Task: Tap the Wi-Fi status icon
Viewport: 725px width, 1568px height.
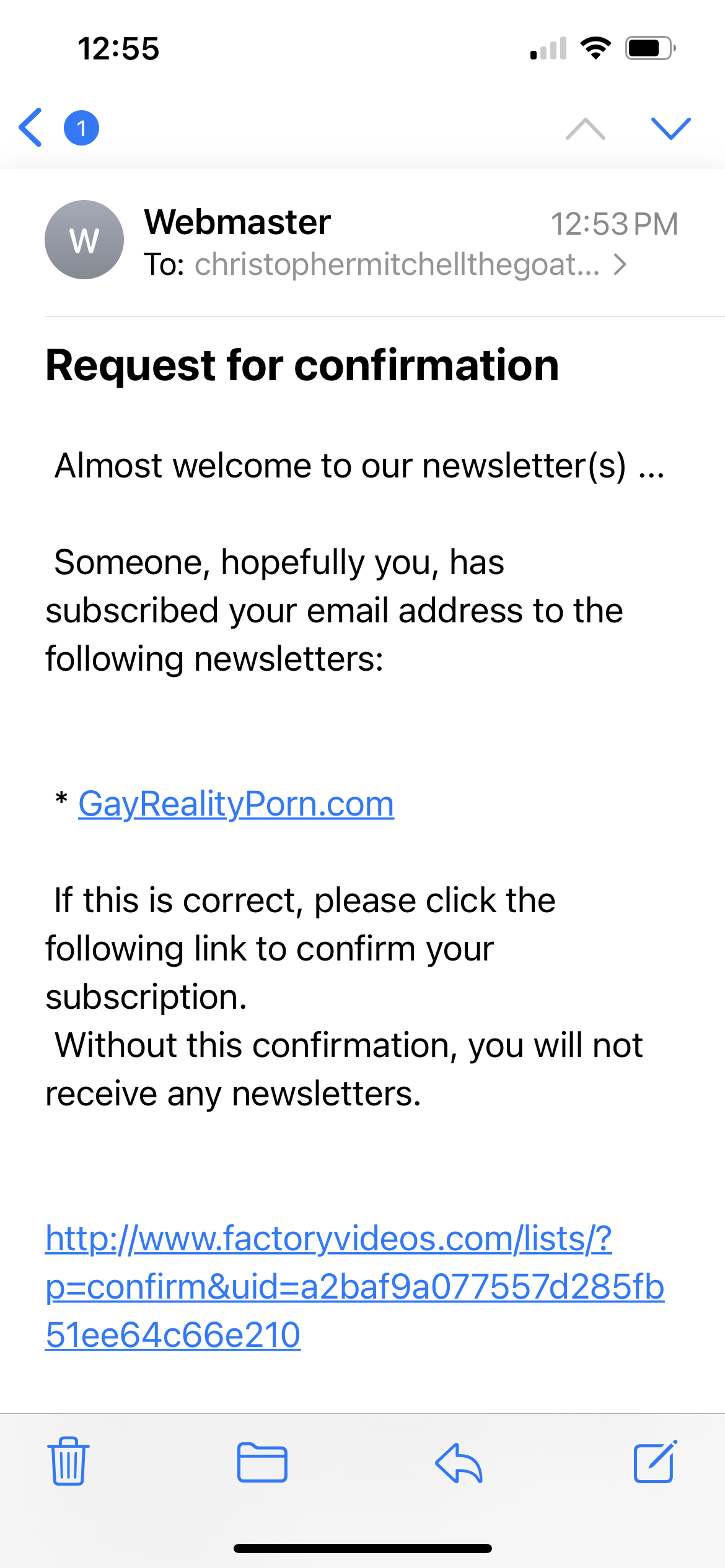Action: click(x=595, y=48)
